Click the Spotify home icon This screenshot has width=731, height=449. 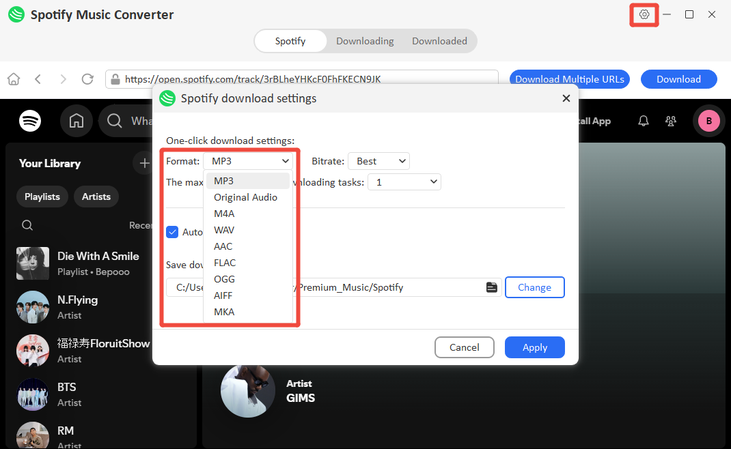pyautogui.click(x=75, y=121)
